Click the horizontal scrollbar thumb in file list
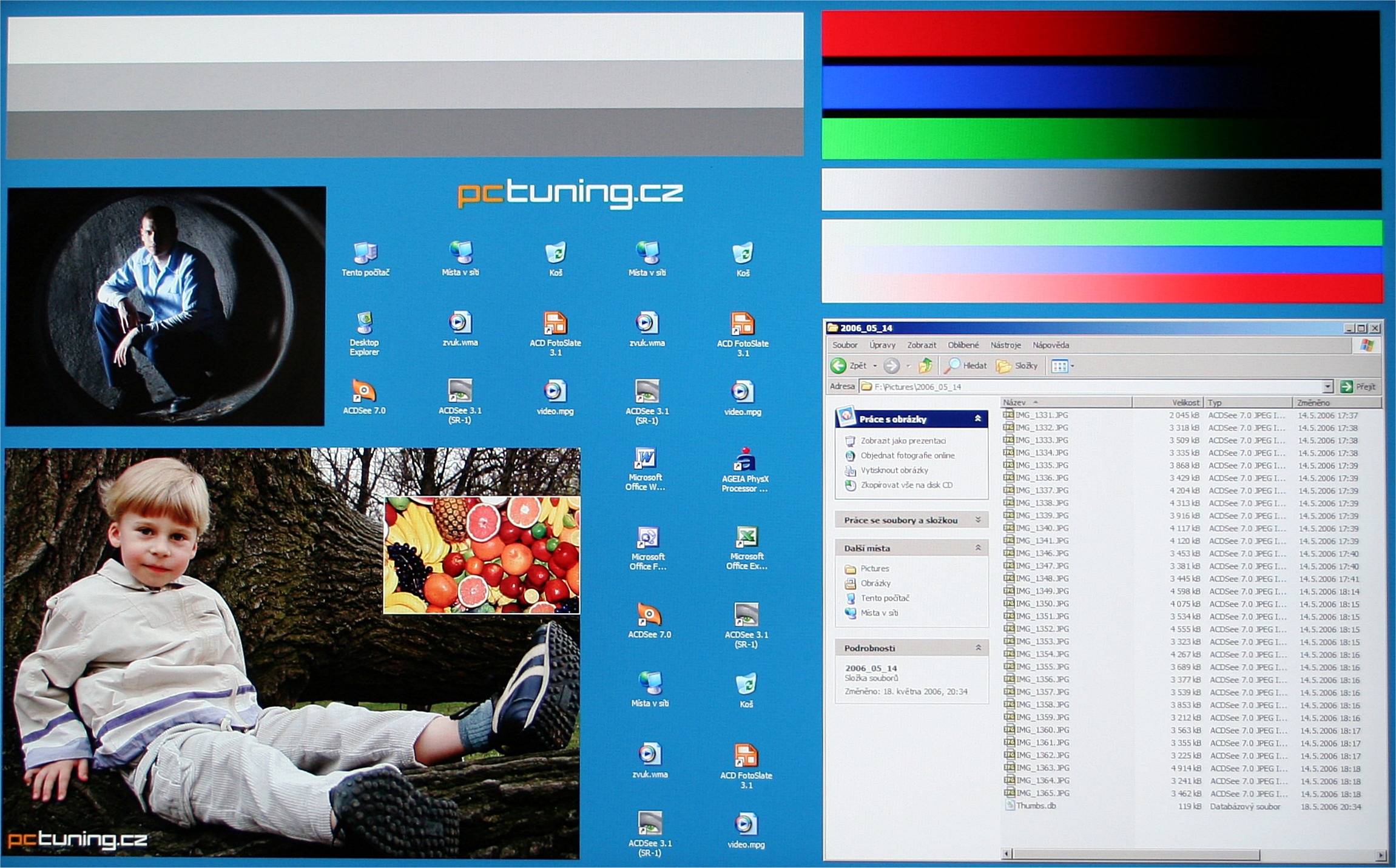This screenshot has width=1396, height=868. (x=1136, y=855)
